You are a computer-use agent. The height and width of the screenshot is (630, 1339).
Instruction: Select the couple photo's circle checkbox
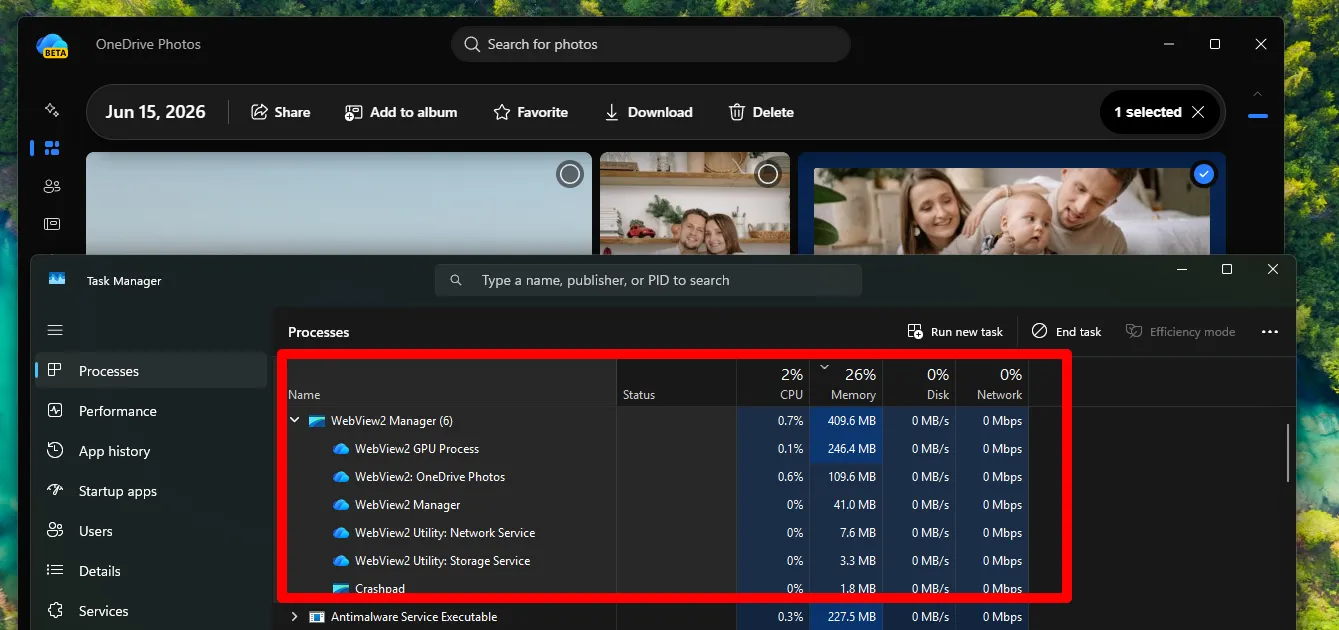(x=768, y=175)
